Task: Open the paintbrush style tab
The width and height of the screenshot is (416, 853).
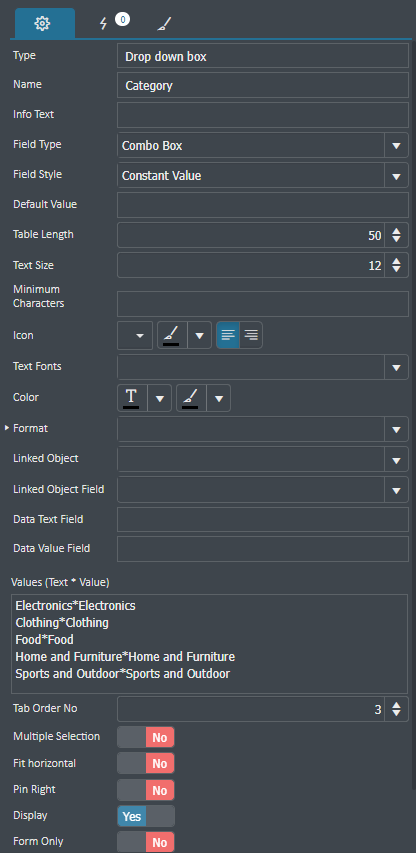Action: [x=164, y=24]
